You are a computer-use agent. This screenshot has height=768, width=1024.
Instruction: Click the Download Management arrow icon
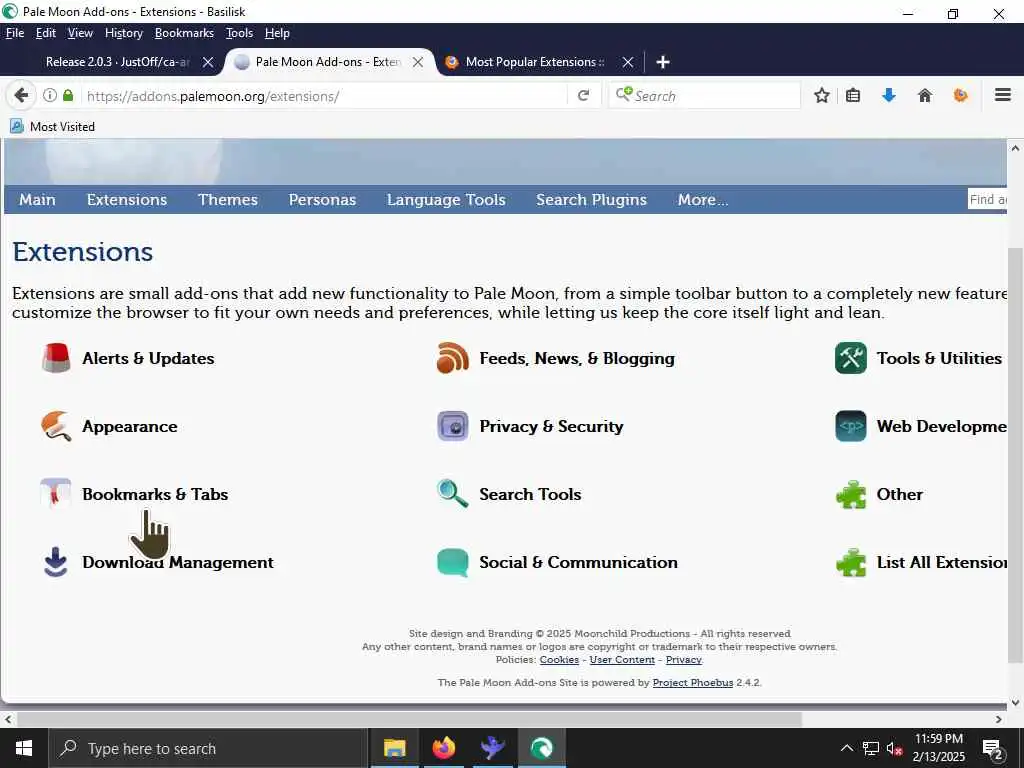56,562
